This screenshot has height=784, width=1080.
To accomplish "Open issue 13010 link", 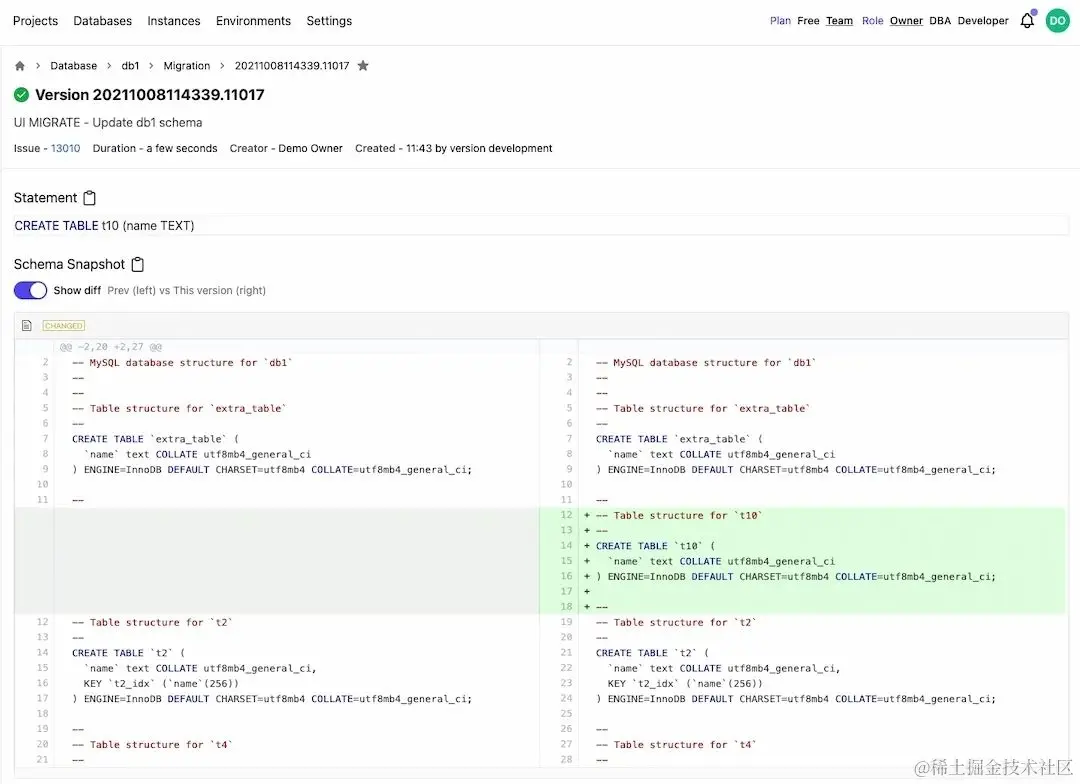I will (x=65, y=148).
